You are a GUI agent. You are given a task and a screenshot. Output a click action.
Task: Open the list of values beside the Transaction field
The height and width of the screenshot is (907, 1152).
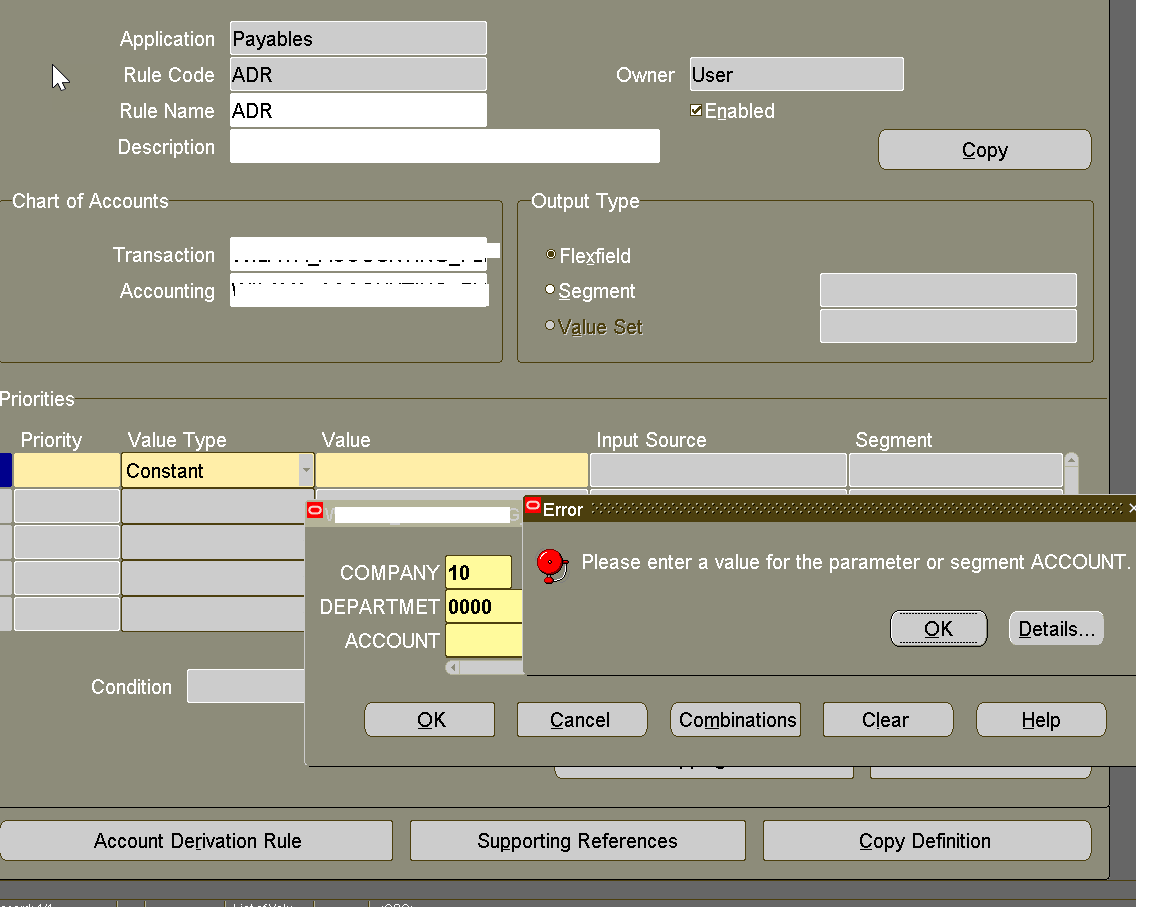tap(493, 249)
